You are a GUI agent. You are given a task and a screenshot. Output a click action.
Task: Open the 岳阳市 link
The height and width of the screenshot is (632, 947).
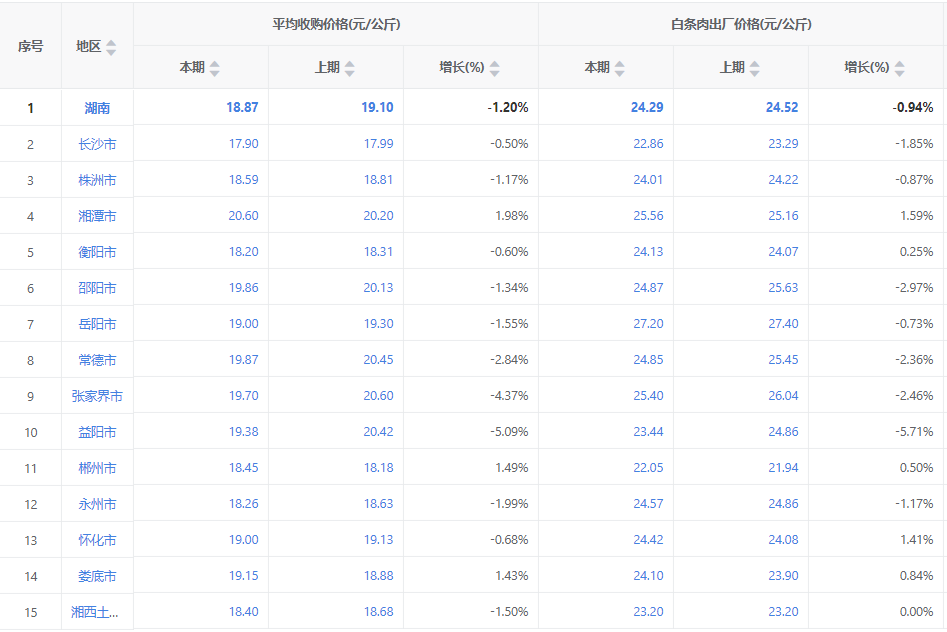tap(97, 324)
